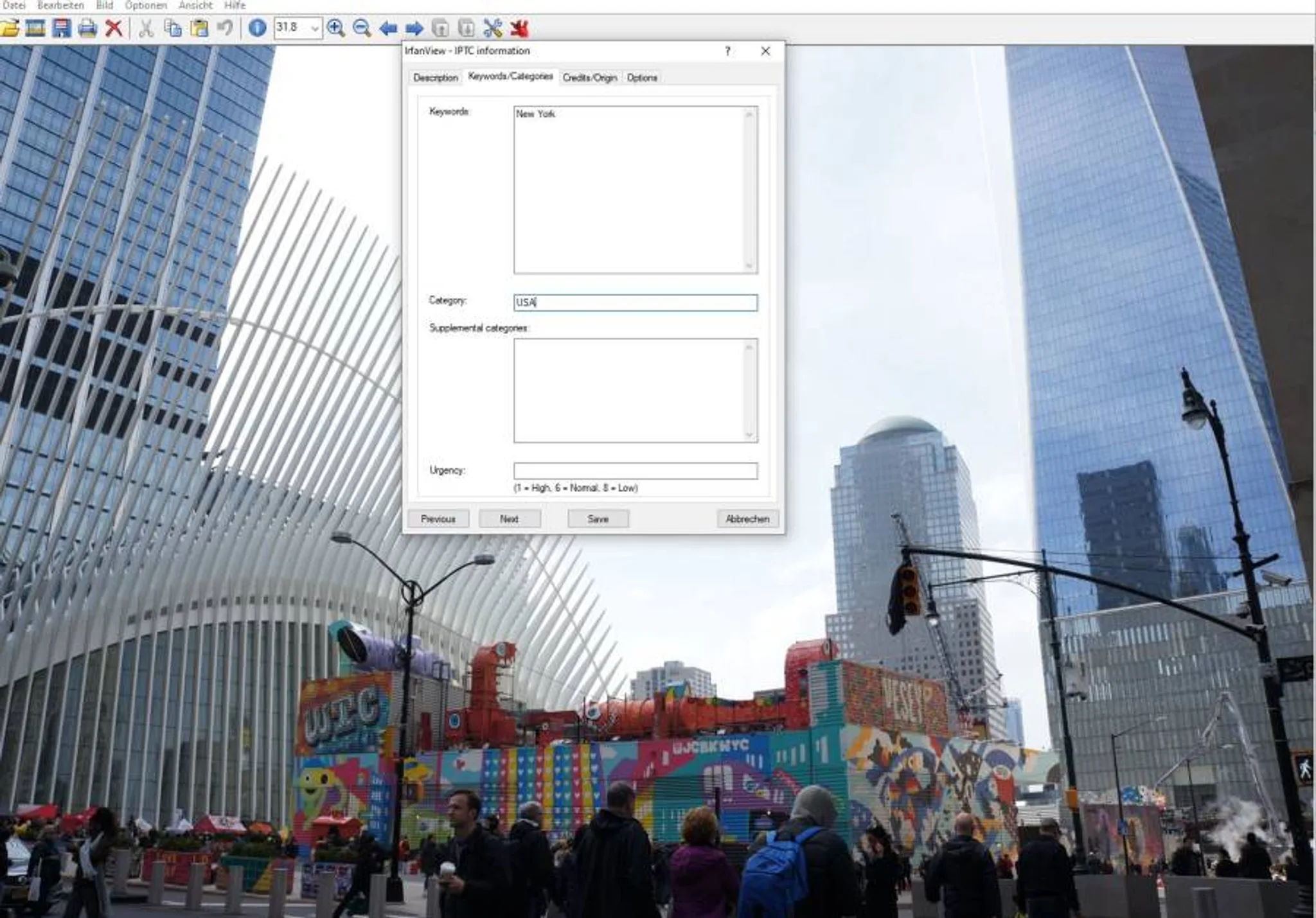Viewport: 1316px width, 918px height.
Task: Click into the Urgency input field
Action: click(x=636, y=471)
